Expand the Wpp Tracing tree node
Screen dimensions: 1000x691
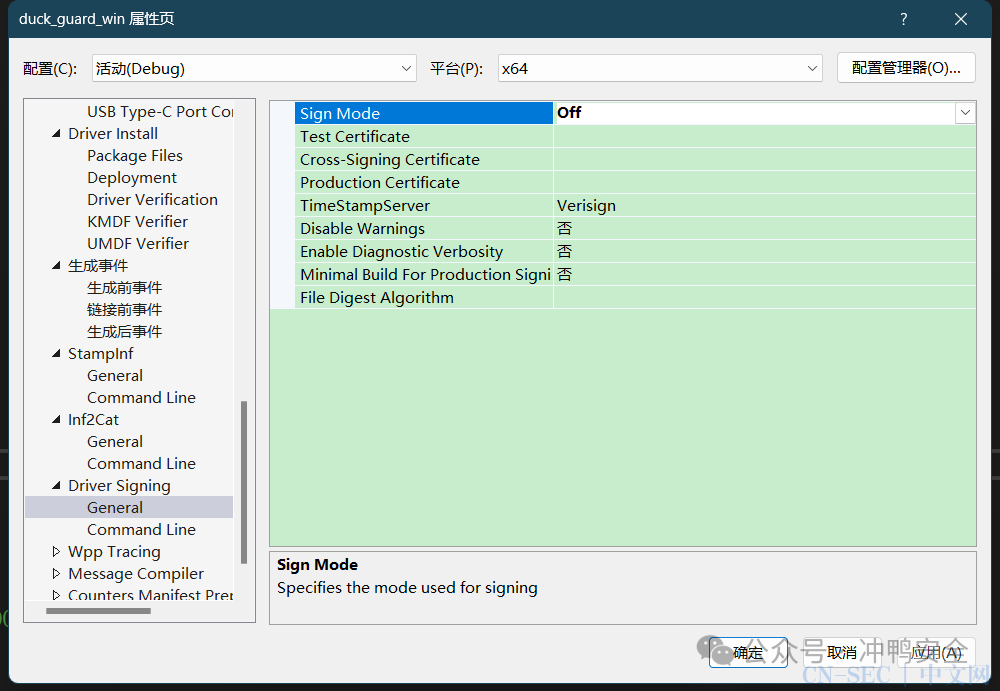point(56,551)
